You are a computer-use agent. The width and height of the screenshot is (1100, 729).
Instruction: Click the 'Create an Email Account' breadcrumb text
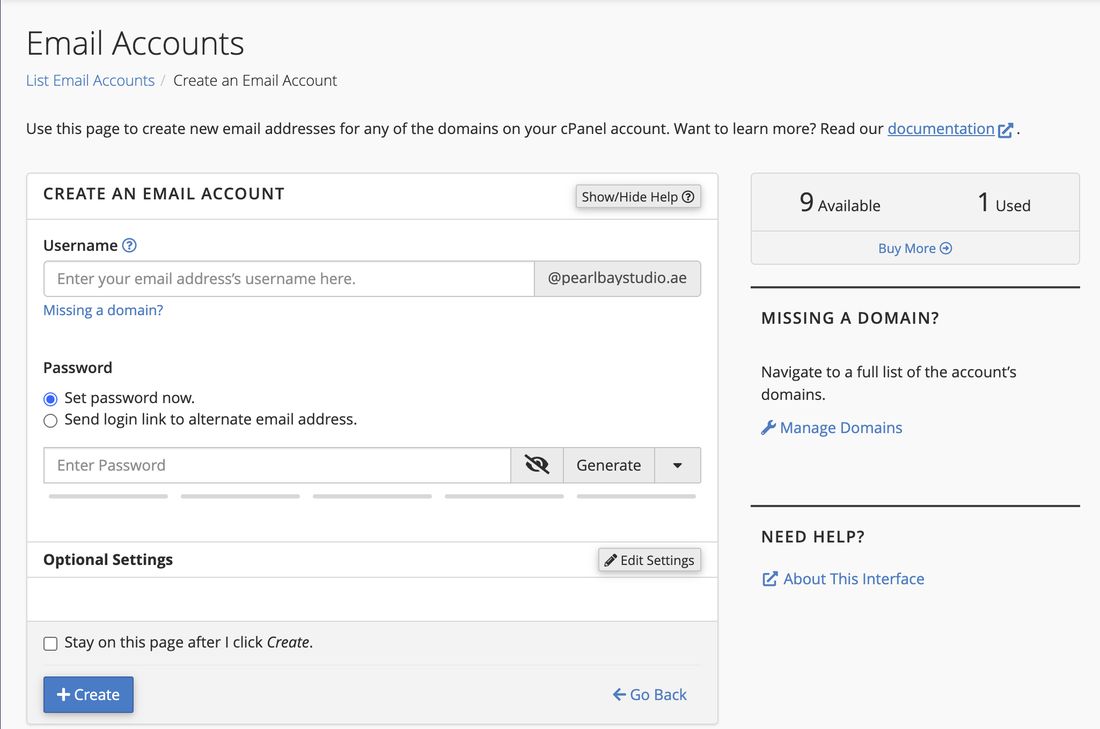[x=255, y=81]
